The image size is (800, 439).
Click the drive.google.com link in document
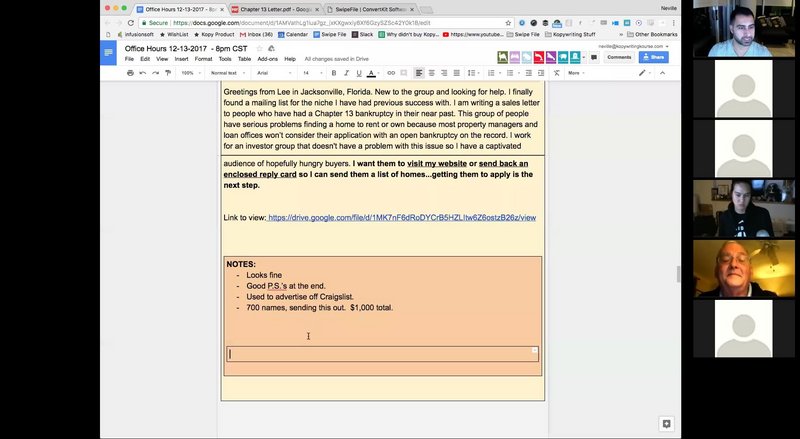(x=402, y=217)
